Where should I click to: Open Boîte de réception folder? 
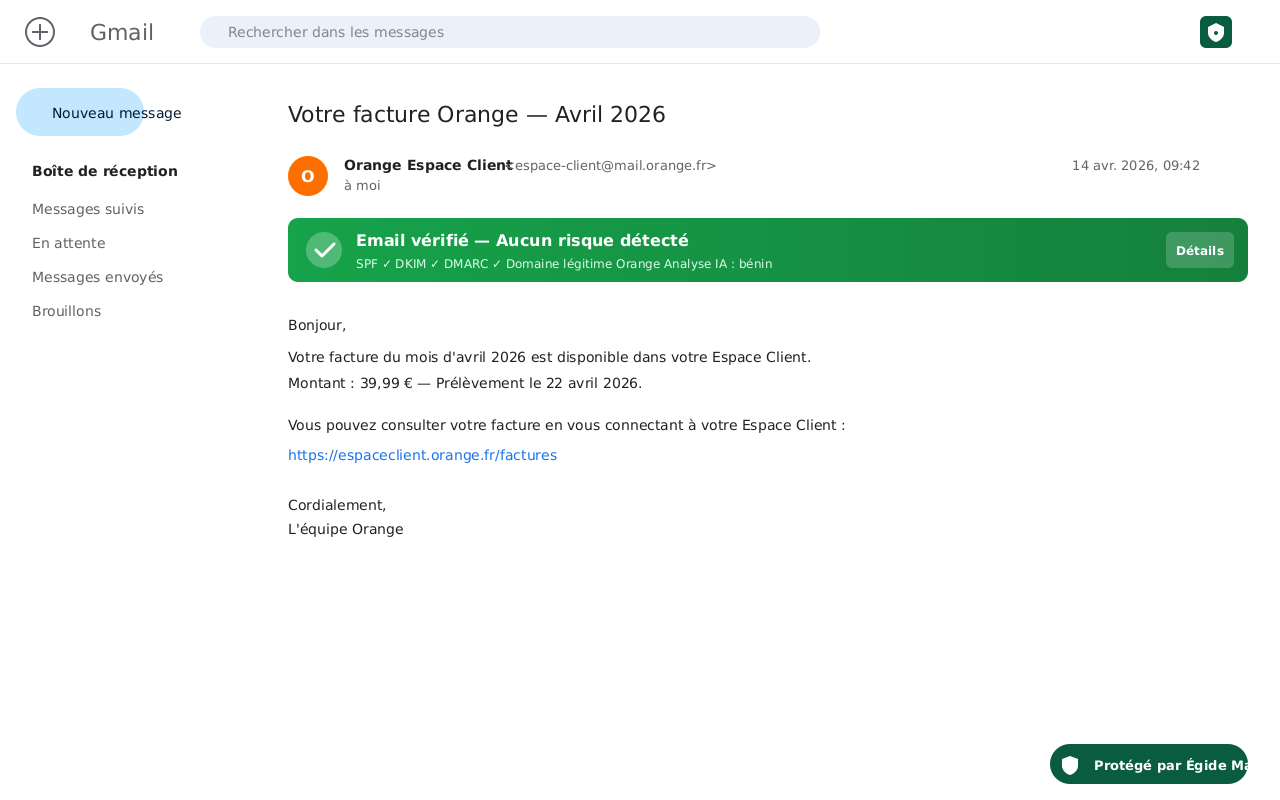(105, 171)
